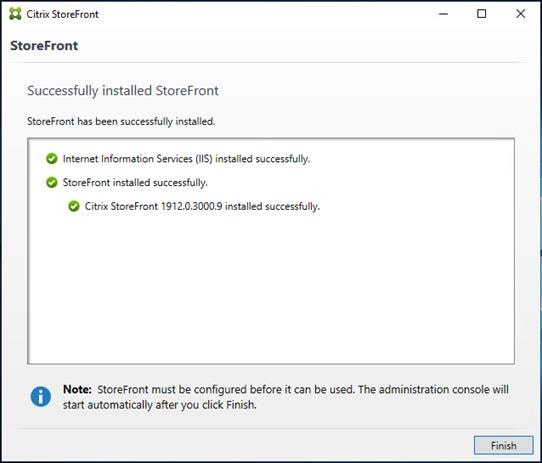This screenshot has height=463, width=542.
Task: Click the green check beside StoreFront installed successfully
Action: click(x=52, y=182)
